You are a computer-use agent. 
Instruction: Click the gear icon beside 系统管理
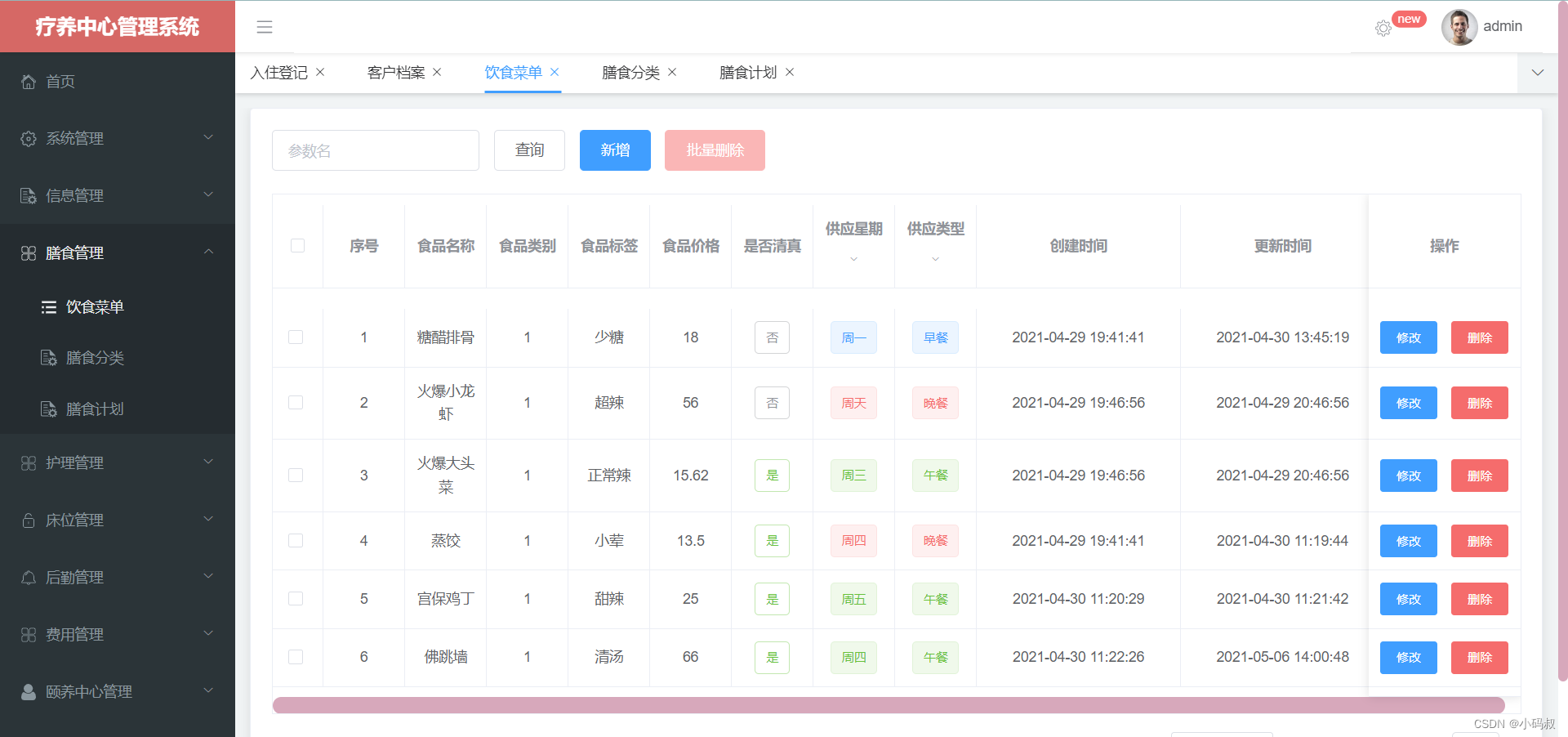click(29, 139)
